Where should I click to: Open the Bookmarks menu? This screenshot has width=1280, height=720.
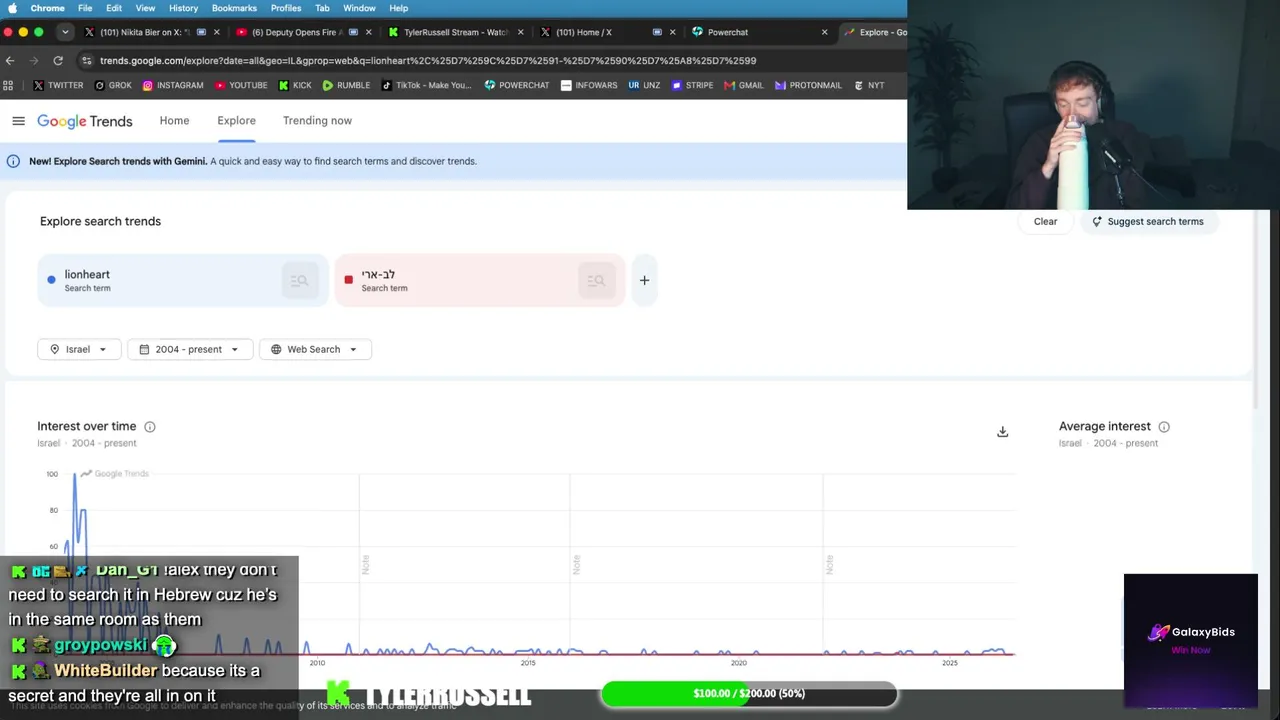coord(234,8)
